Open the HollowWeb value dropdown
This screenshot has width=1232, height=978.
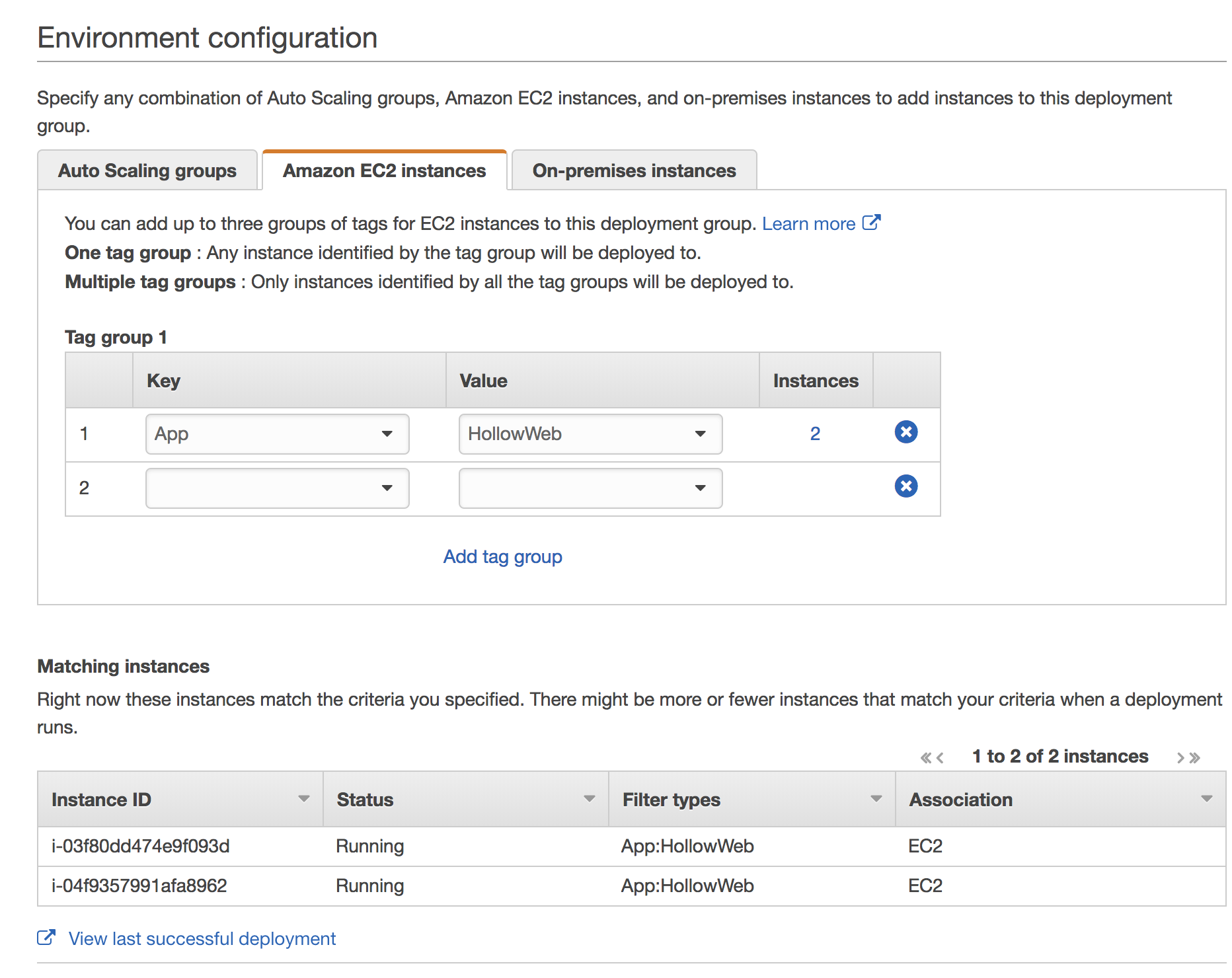click(590, 434)
